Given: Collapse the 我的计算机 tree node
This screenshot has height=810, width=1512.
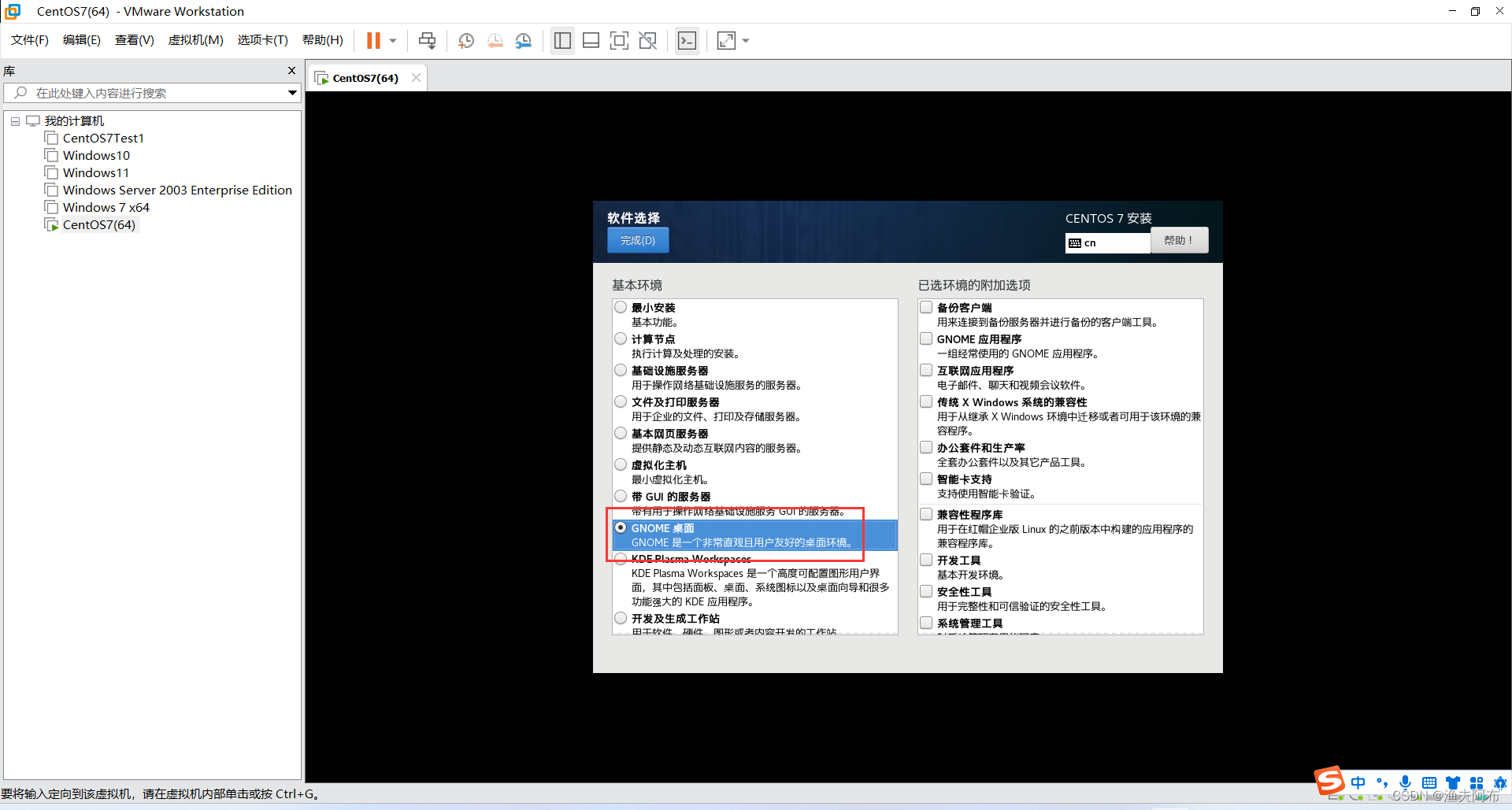Looking at the screenshot, I should [x=15, y=121].
